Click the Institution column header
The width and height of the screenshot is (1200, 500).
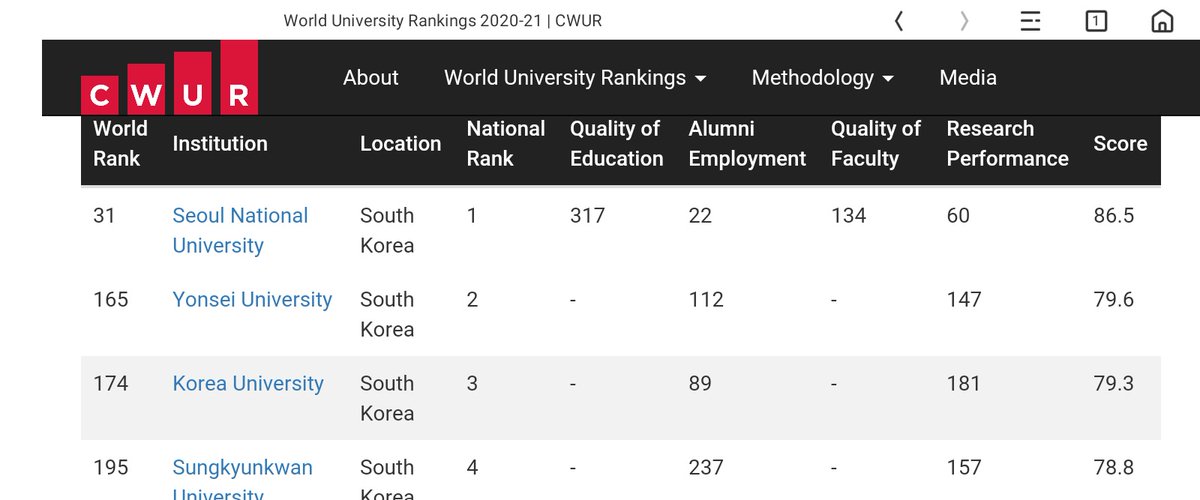click(220, 143)
